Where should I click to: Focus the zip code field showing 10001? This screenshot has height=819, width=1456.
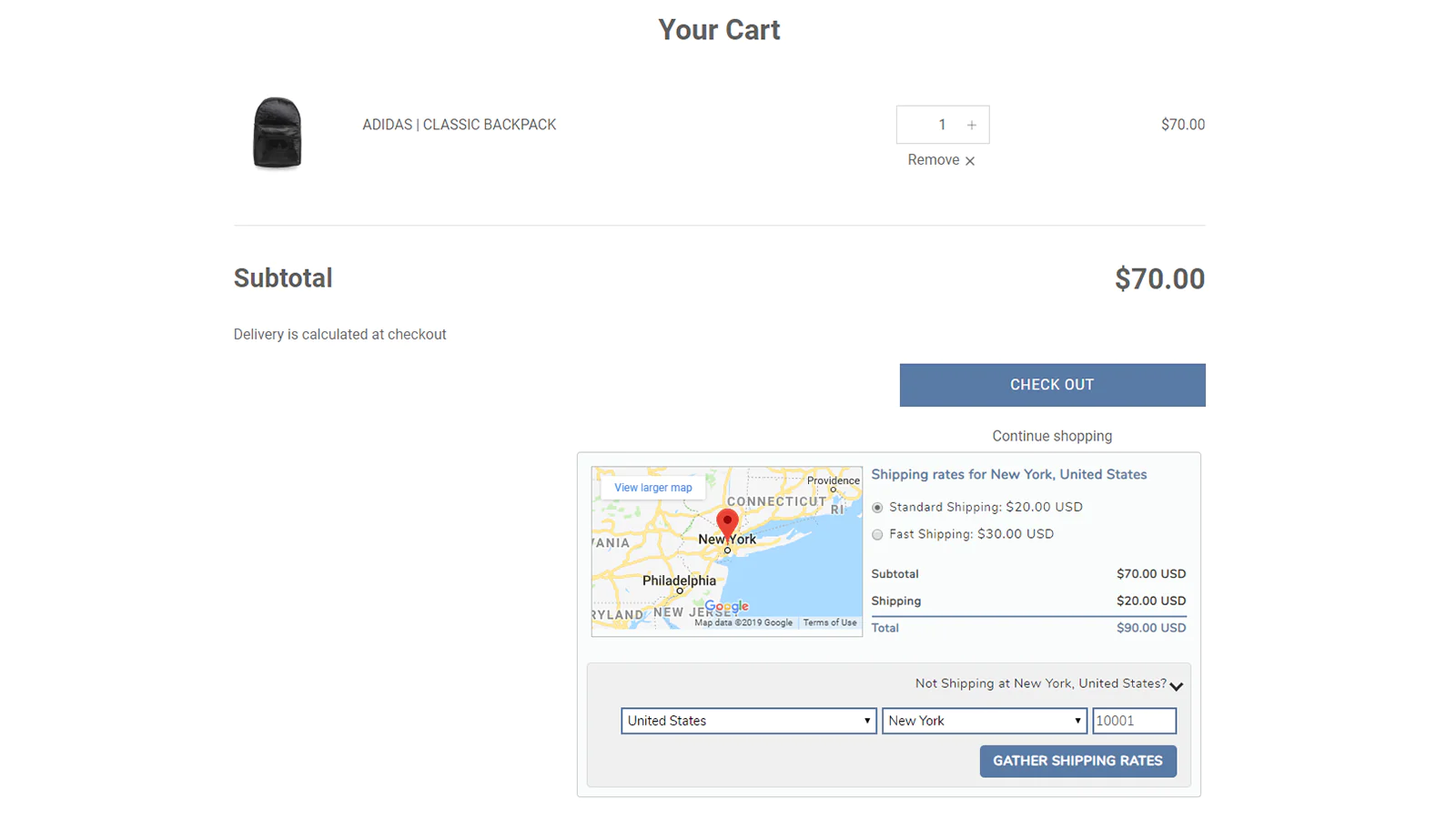(1134, 721)
